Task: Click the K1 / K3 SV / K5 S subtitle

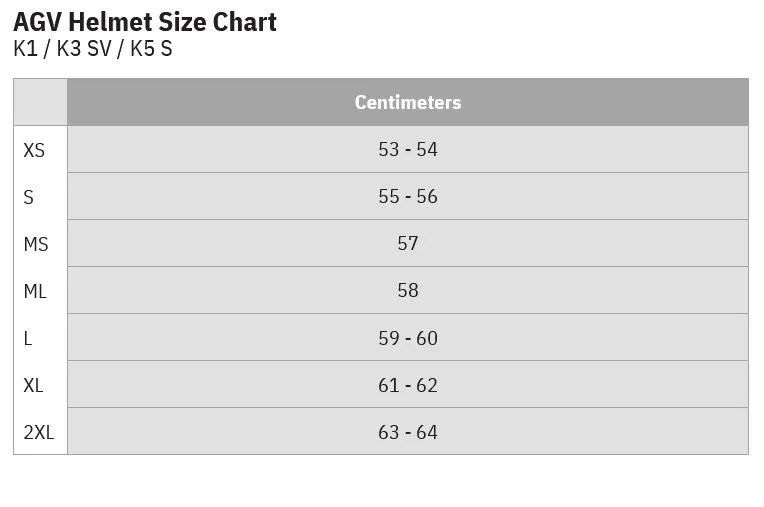Action: [93, 49]
